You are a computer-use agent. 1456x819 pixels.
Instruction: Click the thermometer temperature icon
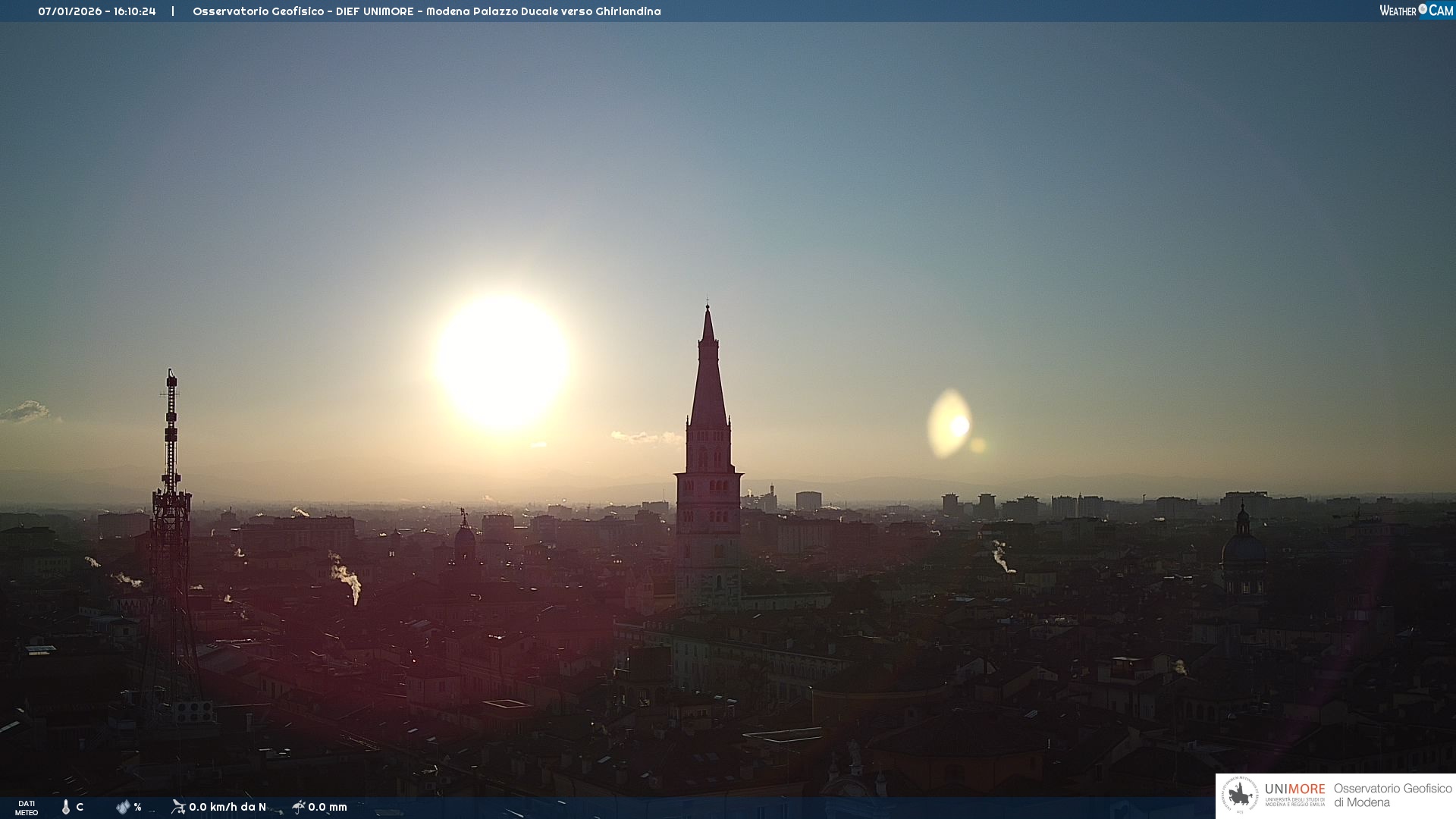click(66, 807)
